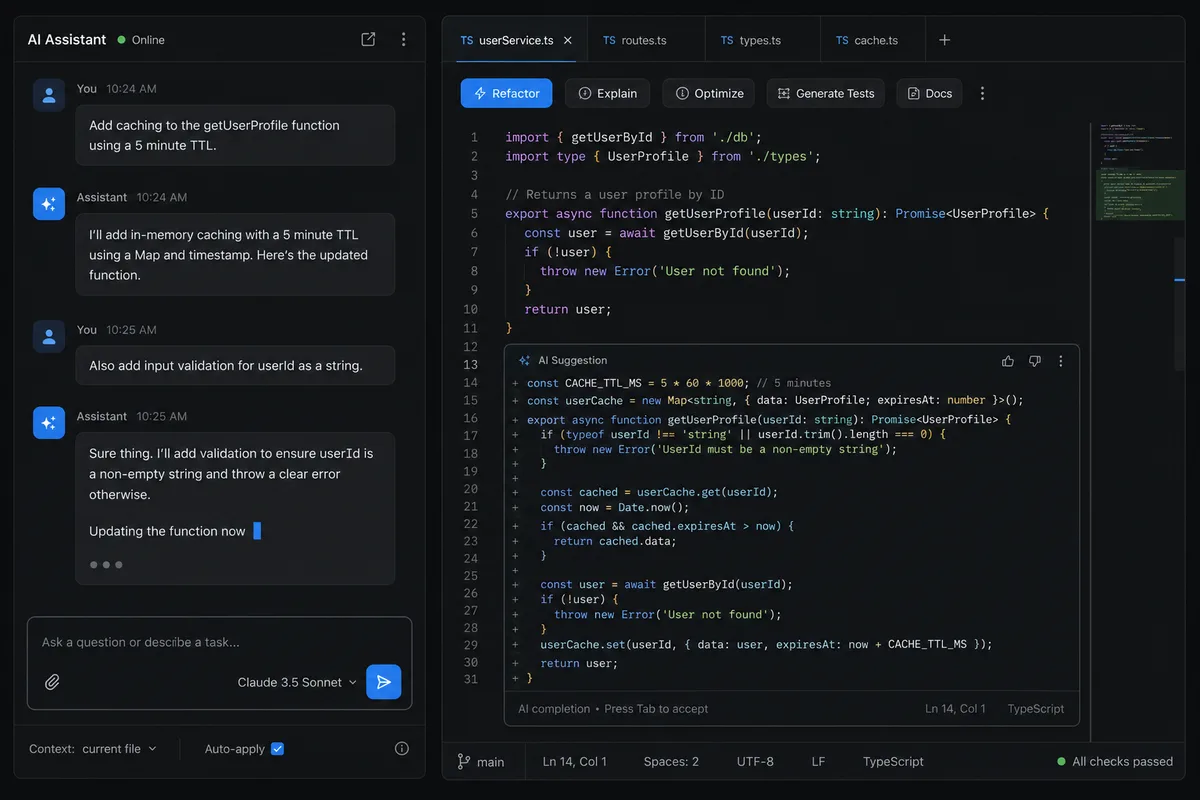Click the green Online status dot
The image size is (1200, 800).
[x=122, y=40]
